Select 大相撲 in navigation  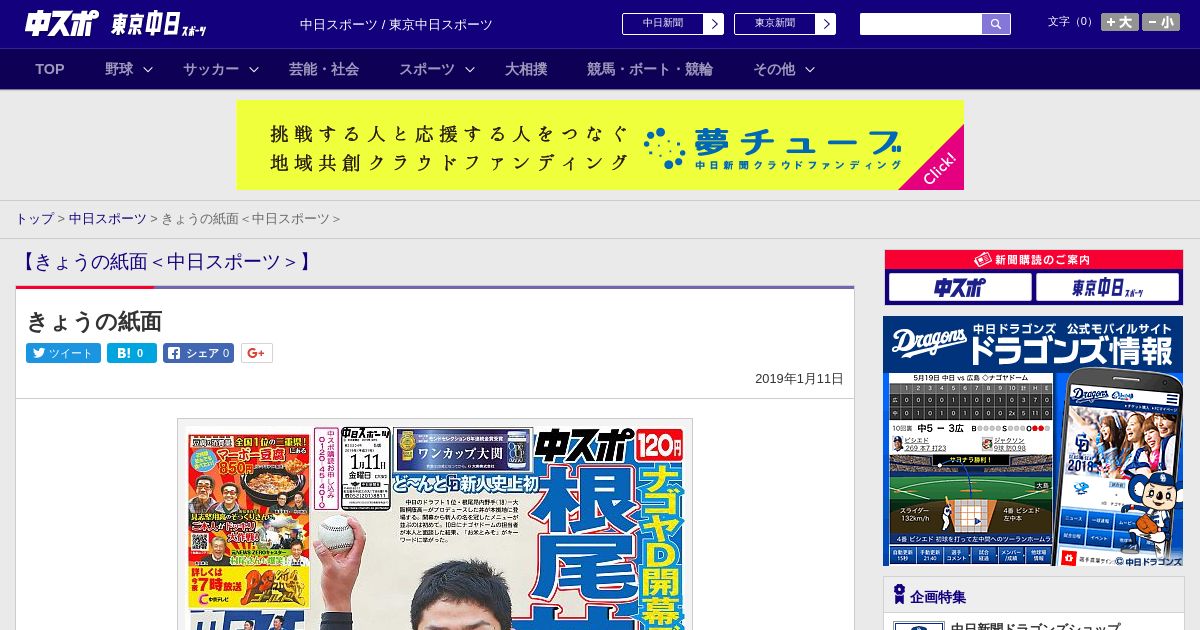[x=526, y=69]
